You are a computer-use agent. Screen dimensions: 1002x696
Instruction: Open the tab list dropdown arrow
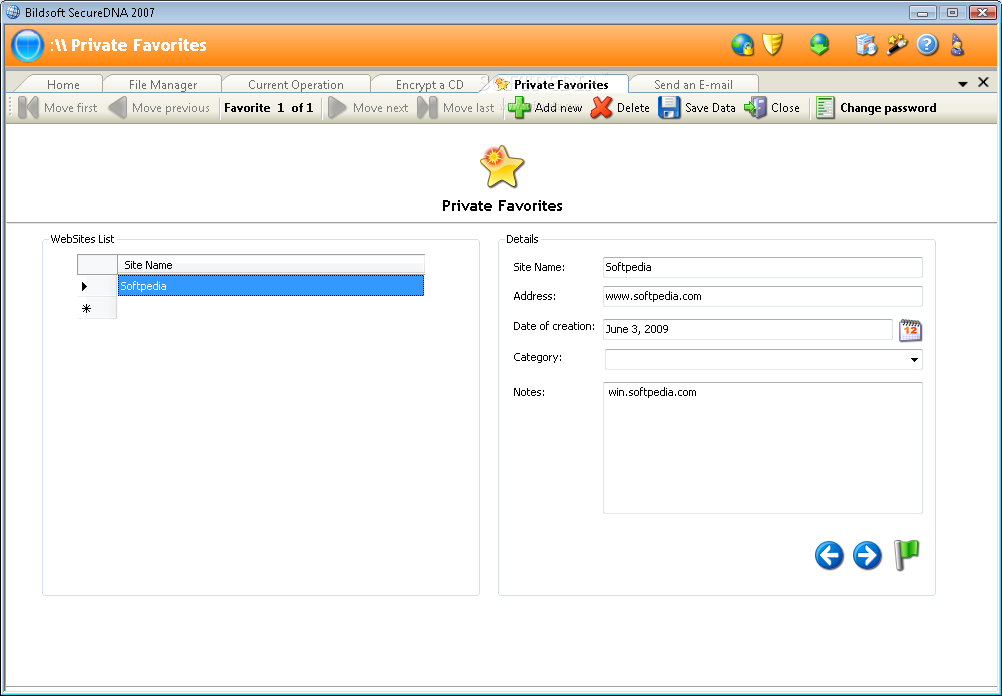(x=962, y=84)
